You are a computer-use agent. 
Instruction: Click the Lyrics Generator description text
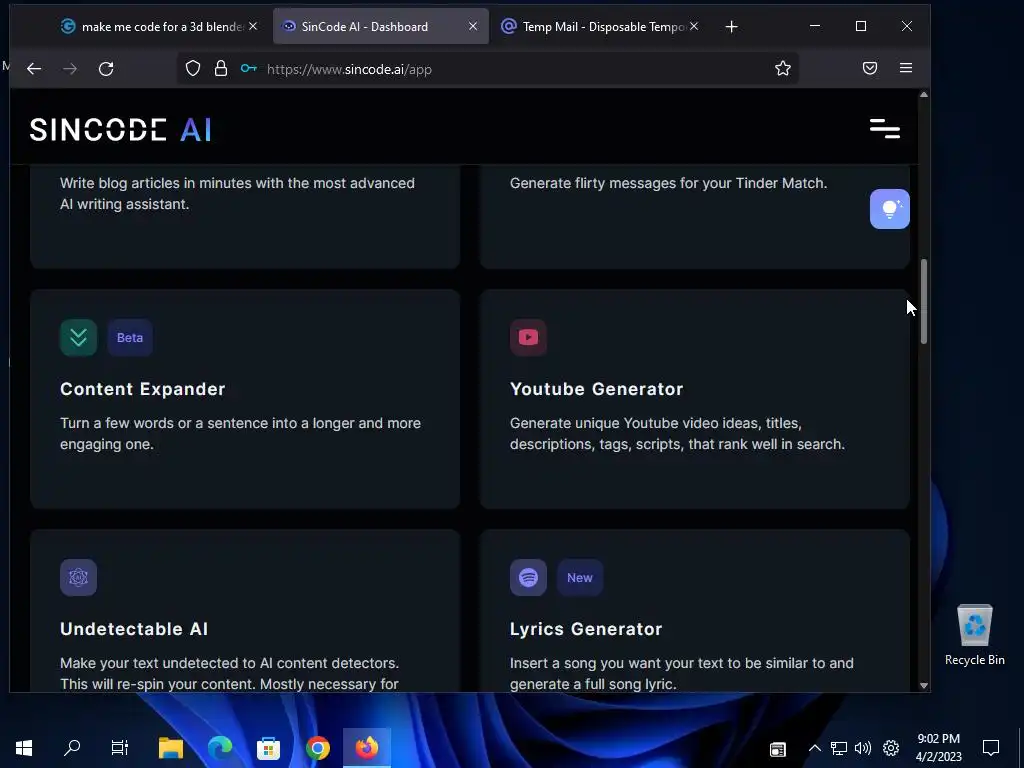pyautogui.click(x=682, y=673)
